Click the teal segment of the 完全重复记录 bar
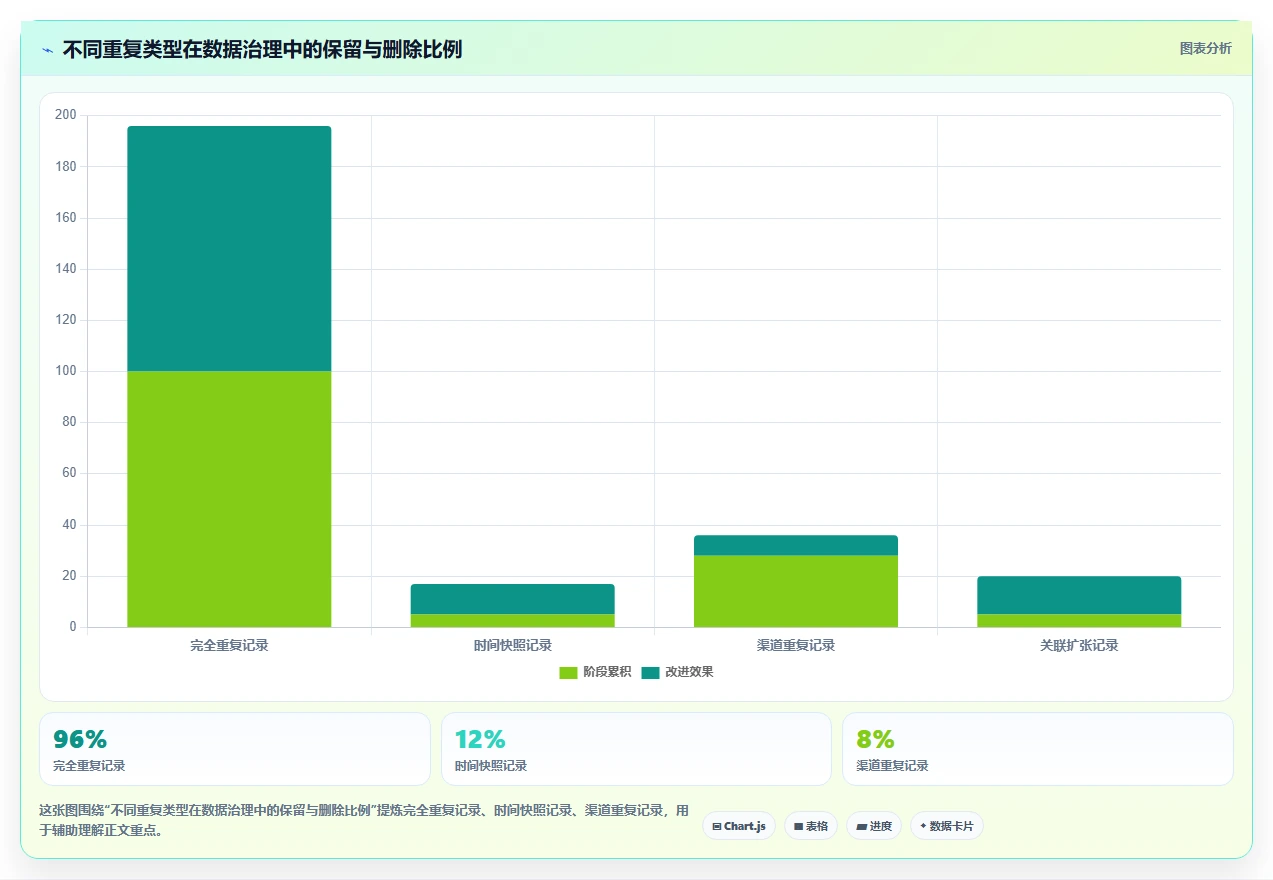The height and width of the screenshot is (880, 1273). pos(229,248)
